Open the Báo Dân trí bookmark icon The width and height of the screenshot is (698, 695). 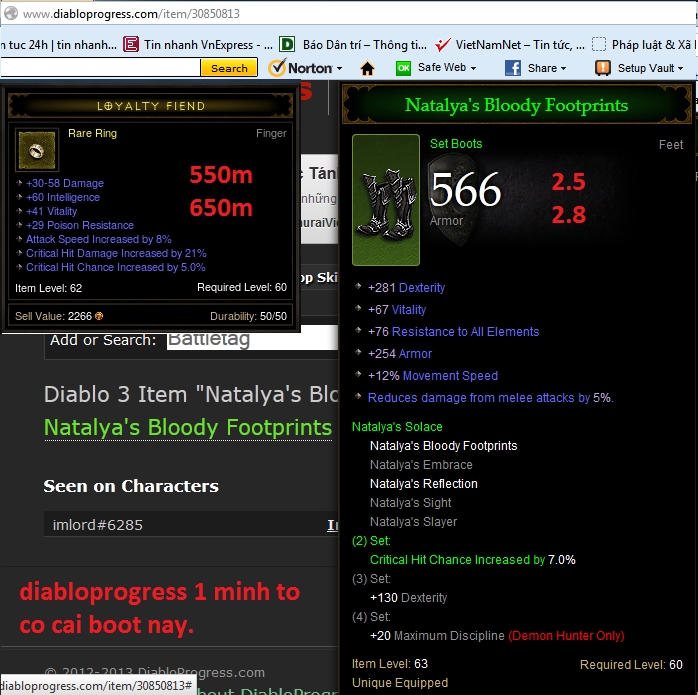coord(287,45)
